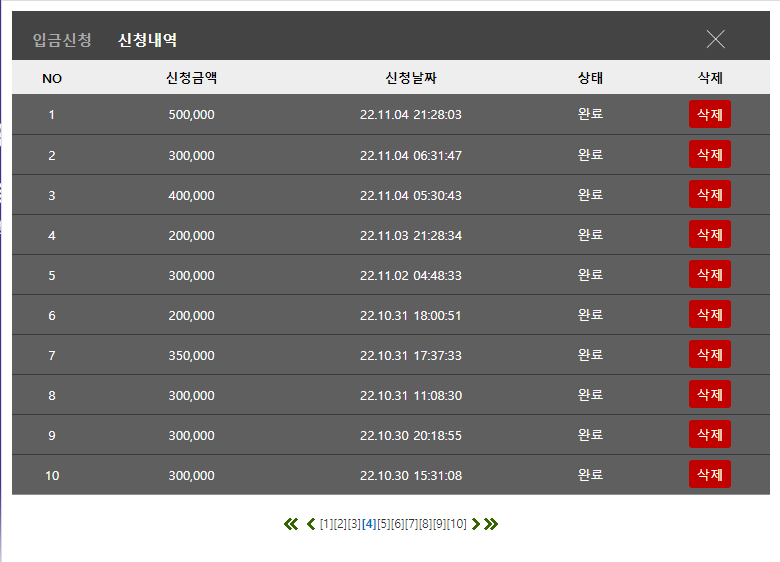Screen dimensions: 780x562
Task: Delete row 1 with 500,000 amount
Action: [x=710, y=114]
